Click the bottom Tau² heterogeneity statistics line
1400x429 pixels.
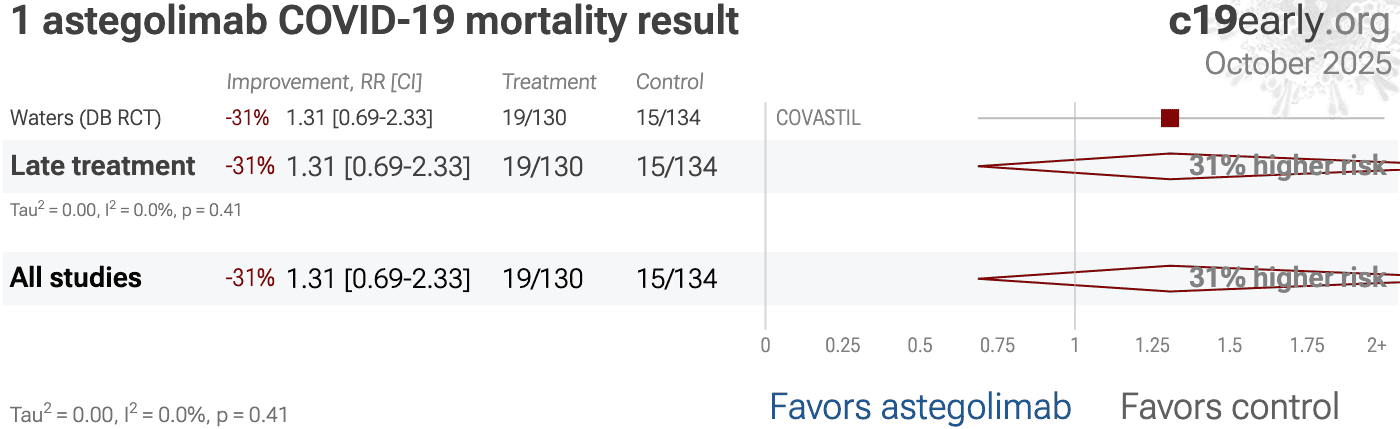(149, 413)
